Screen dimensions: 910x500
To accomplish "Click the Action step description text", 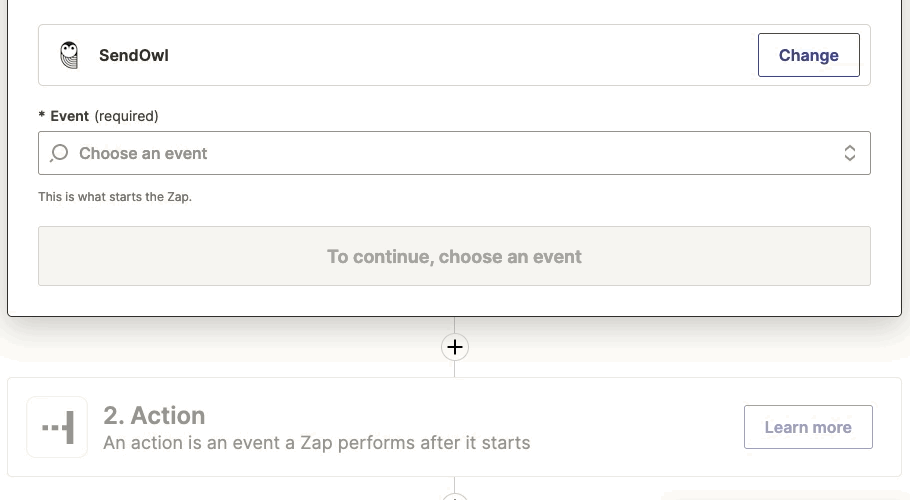I will (x=316, y=442).
